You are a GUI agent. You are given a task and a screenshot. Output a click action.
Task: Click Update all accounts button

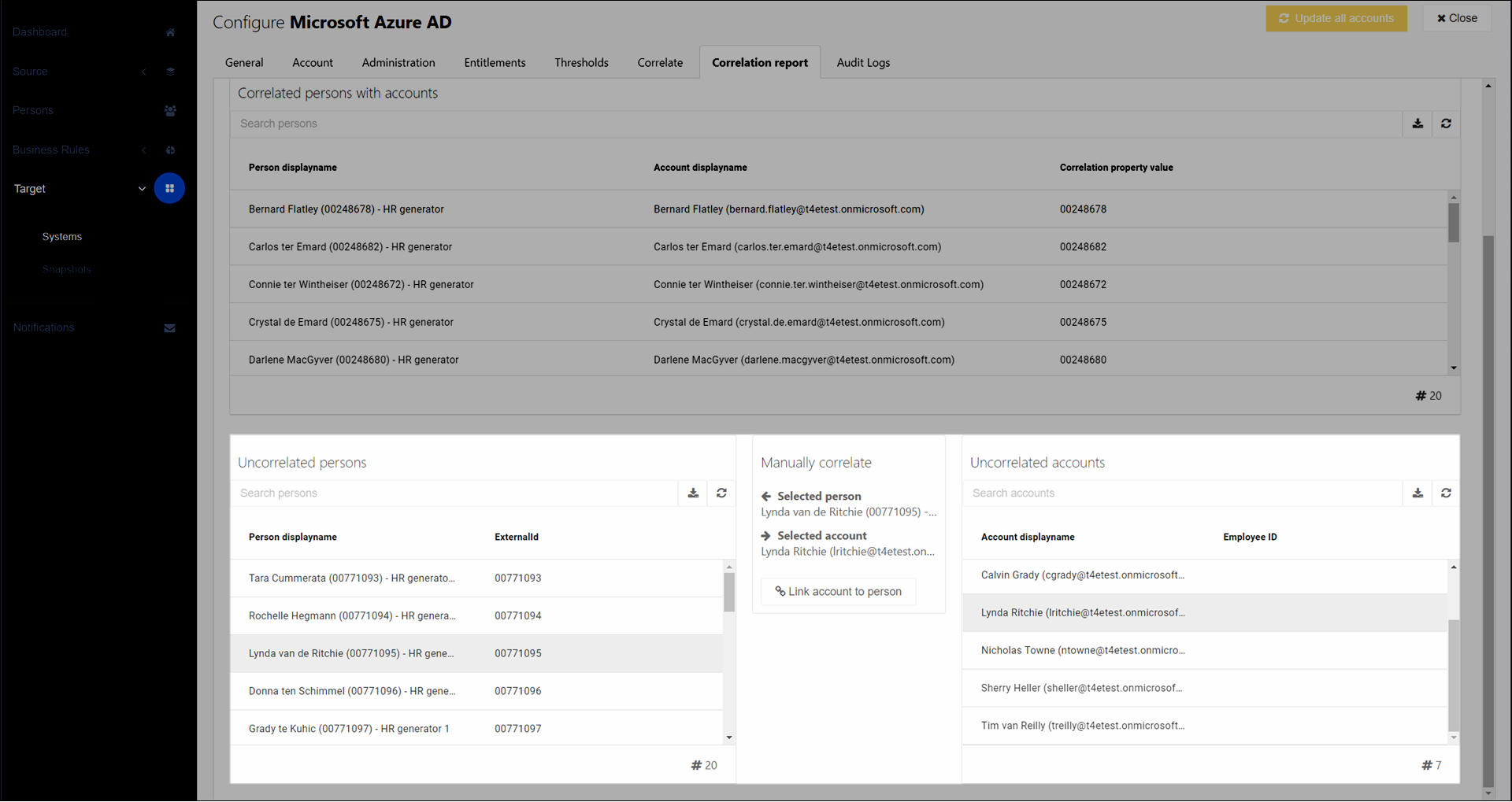tap(1336, 19)
